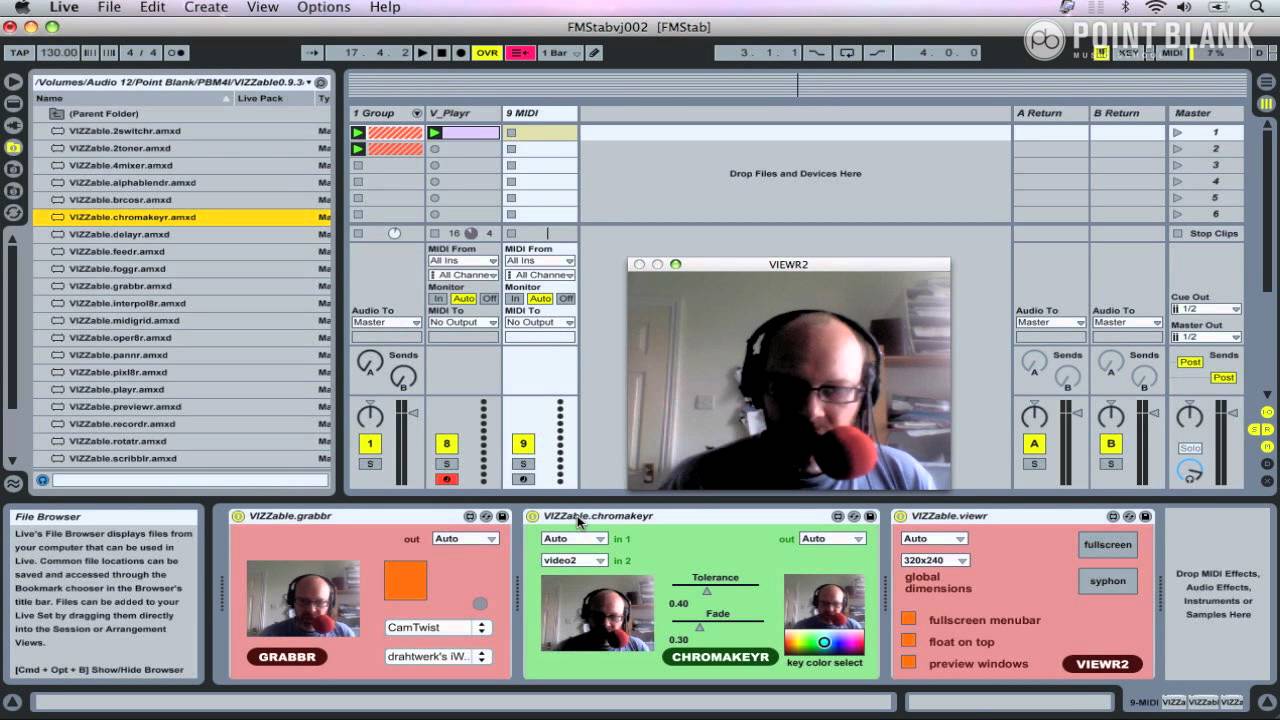This screenshot has height=720, width=1280.
Task: Select File Browser 1 icon
Action: (x=13, y=147)
